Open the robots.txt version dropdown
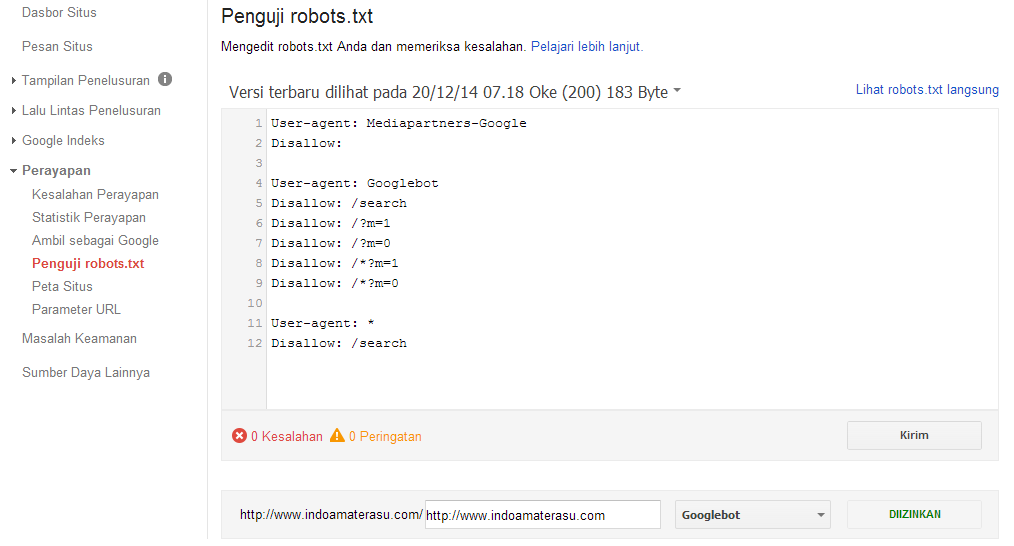This screenshot has width=1014, height=546. [x=677, y=92]
